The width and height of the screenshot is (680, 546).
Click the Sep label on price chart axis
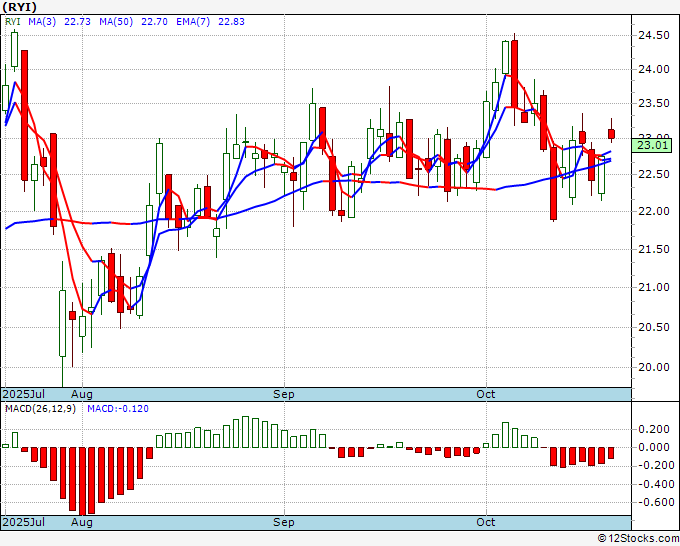pyautogui.click(x=284, y=394)
